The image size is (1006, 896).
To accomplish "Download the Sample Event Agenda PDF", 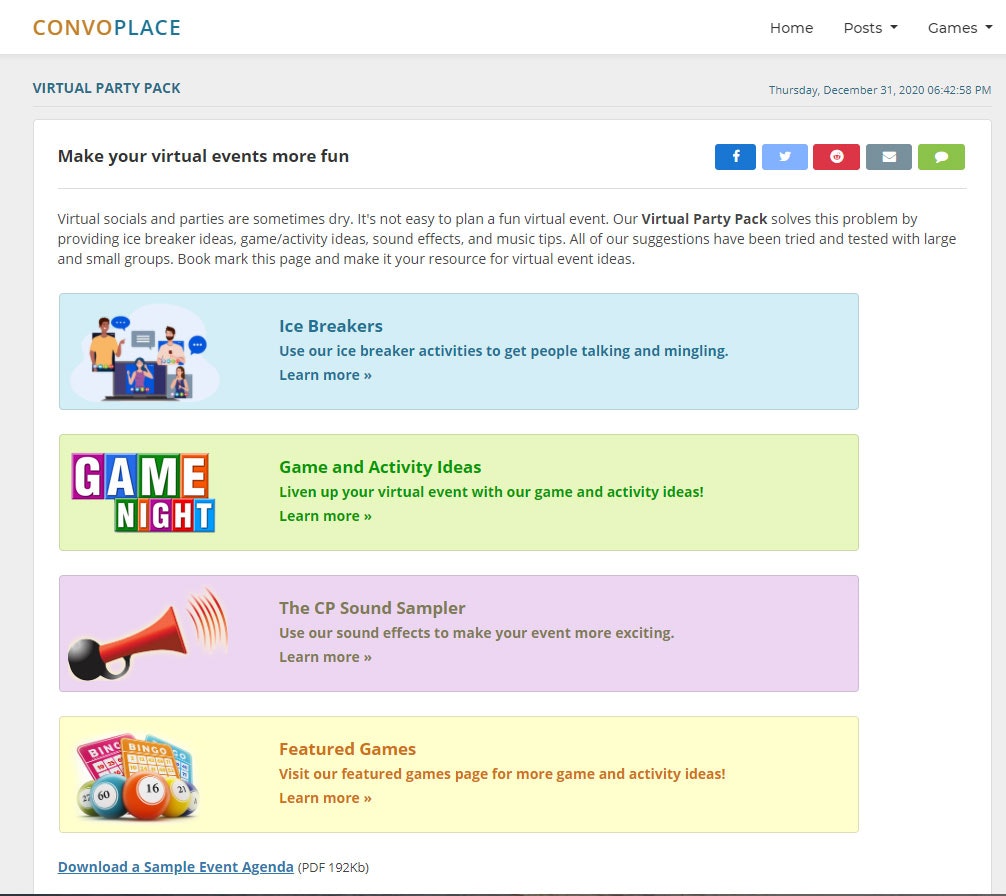I will [x=175, y=866].
